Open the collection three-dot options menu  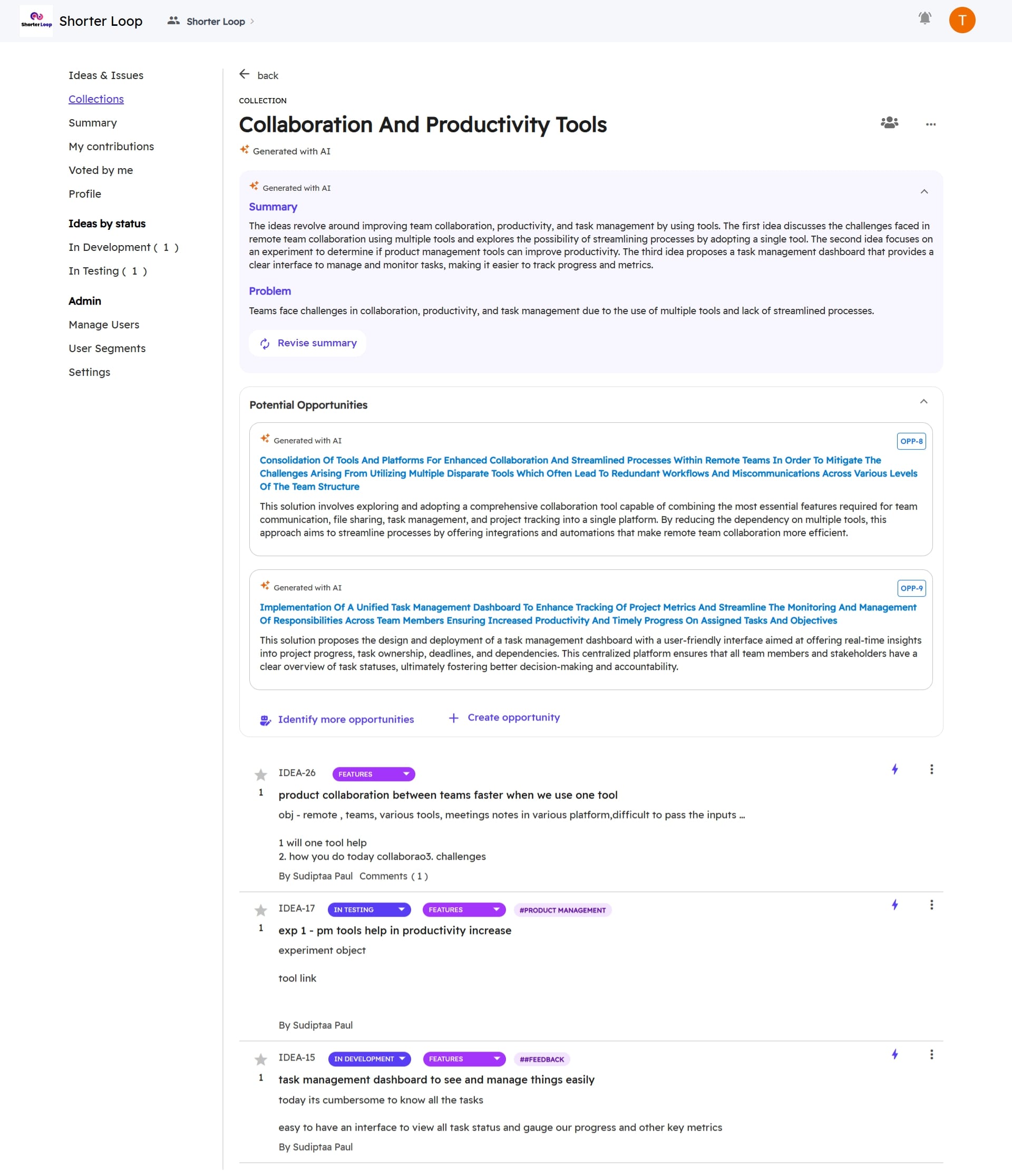tap(930, 124)
